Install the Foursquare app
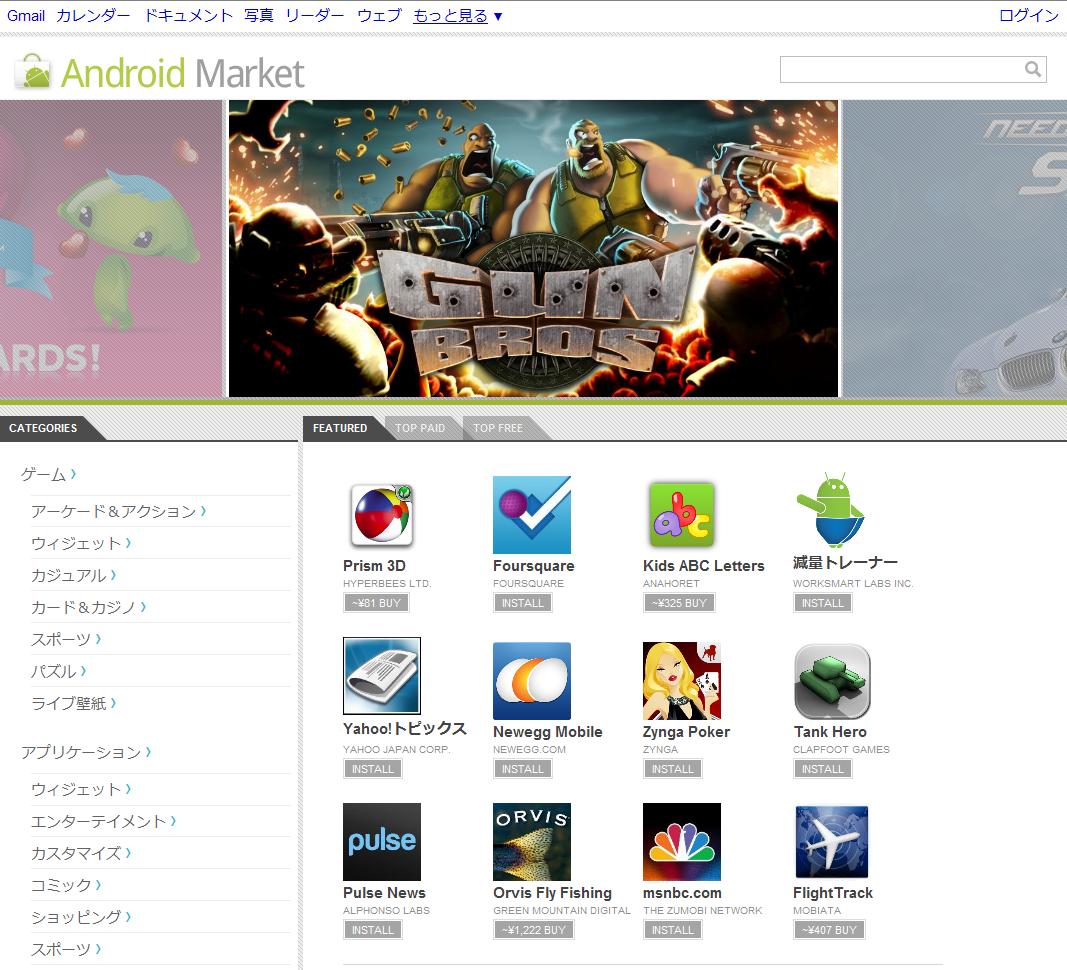The width and height of the screenshot is (1067, 970). (x=523, y=602)
